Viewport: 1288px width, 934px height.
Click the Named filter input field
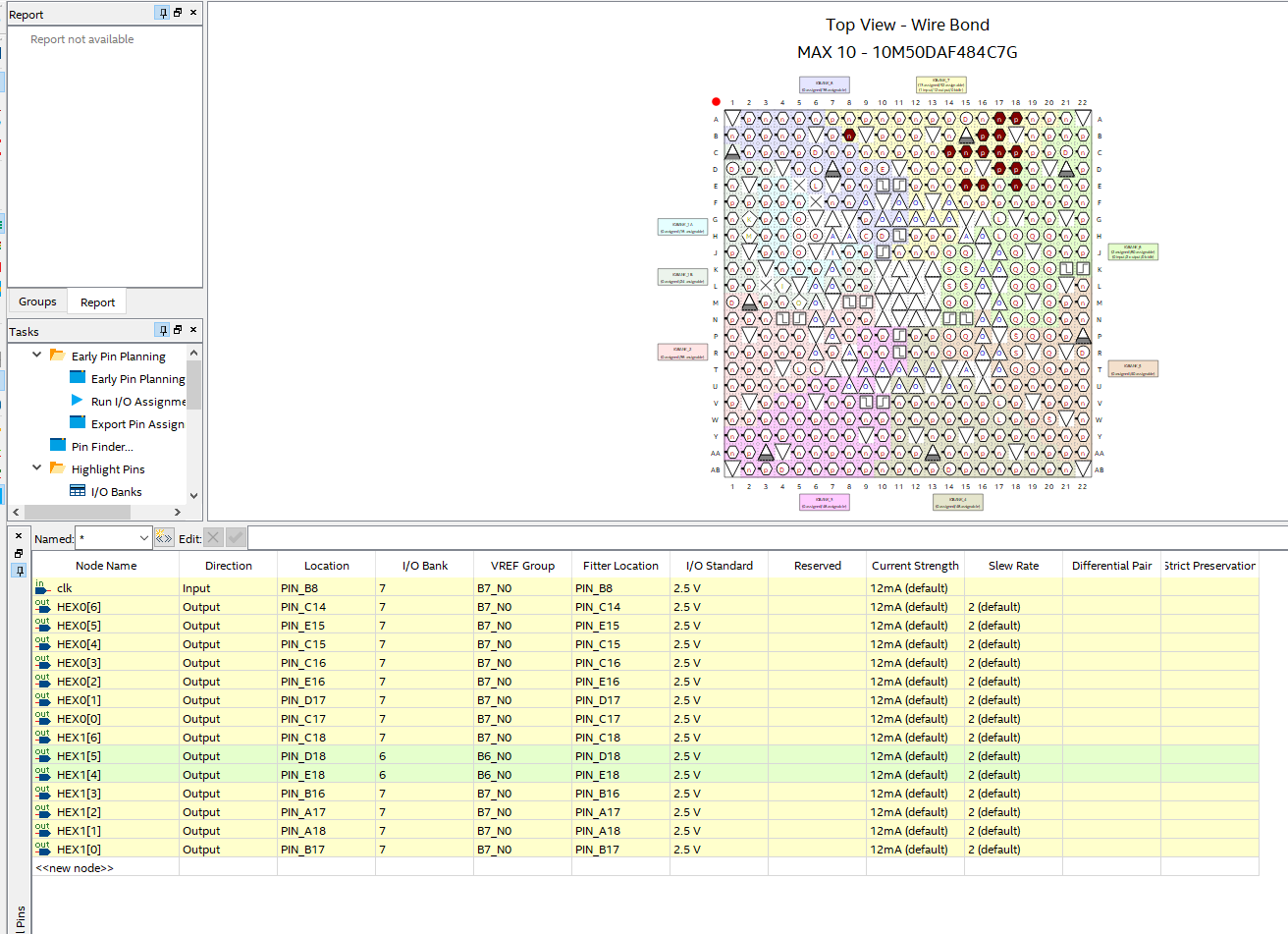click(x=108, y=538)
